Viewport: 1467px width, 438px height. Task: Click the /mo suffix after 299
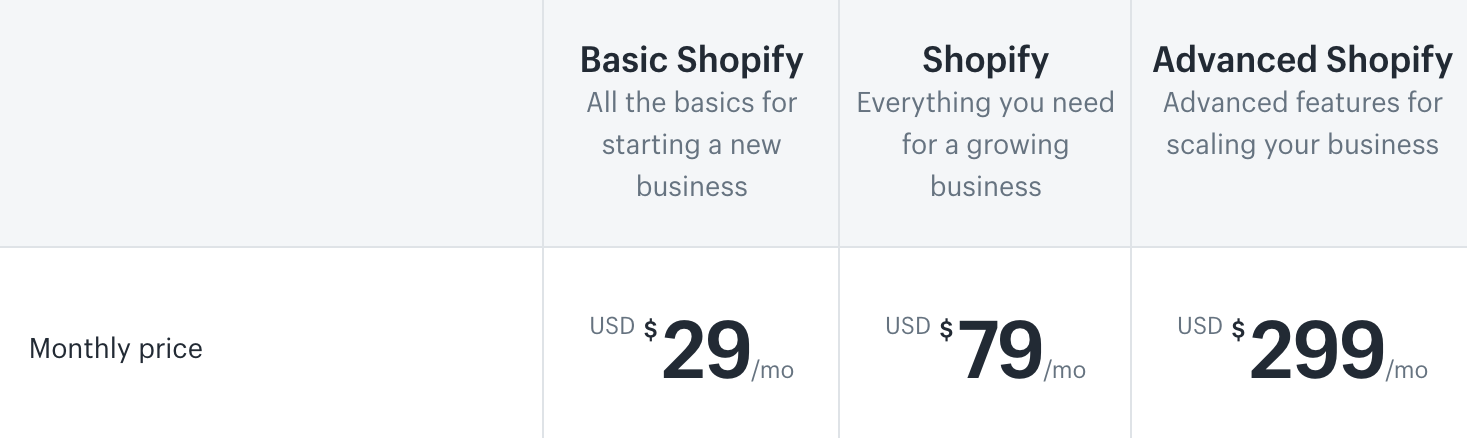point(1407,370)
